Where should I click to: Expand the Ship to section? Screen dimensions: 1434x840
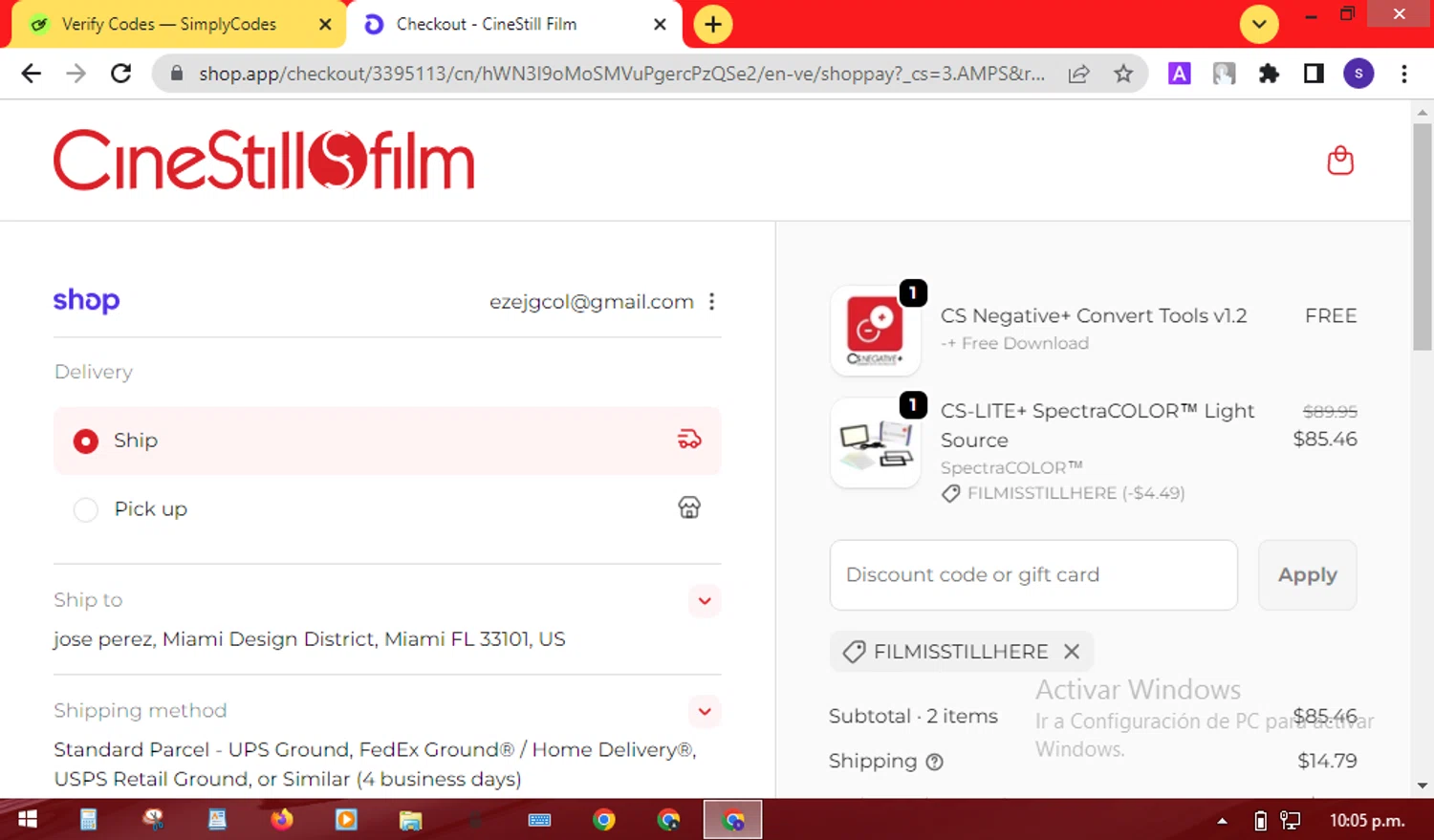705,601
